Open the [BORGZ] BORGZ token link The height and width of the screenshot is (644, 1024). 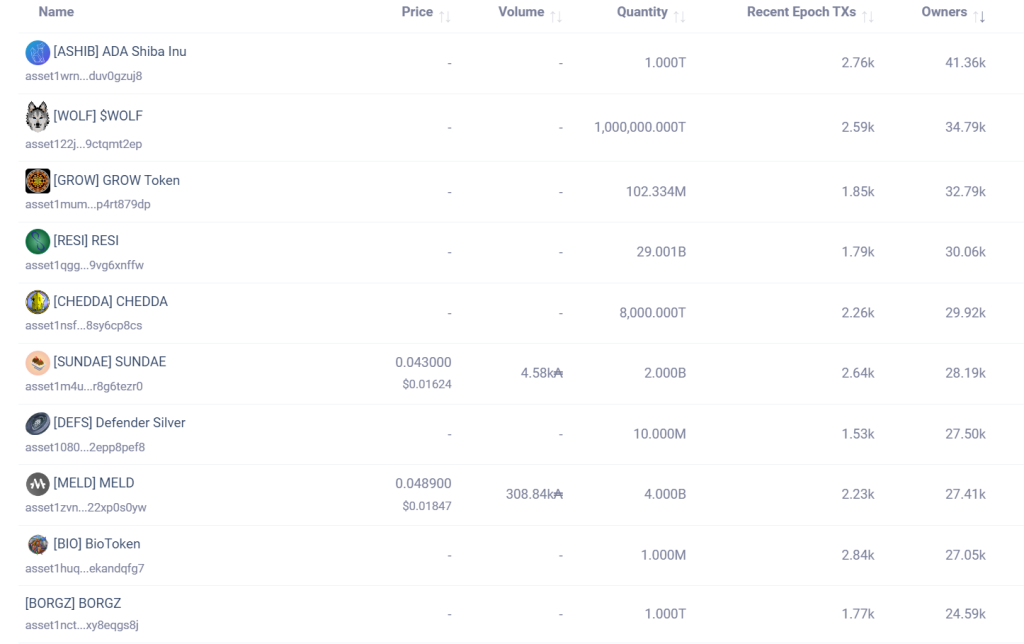point(73,603)
